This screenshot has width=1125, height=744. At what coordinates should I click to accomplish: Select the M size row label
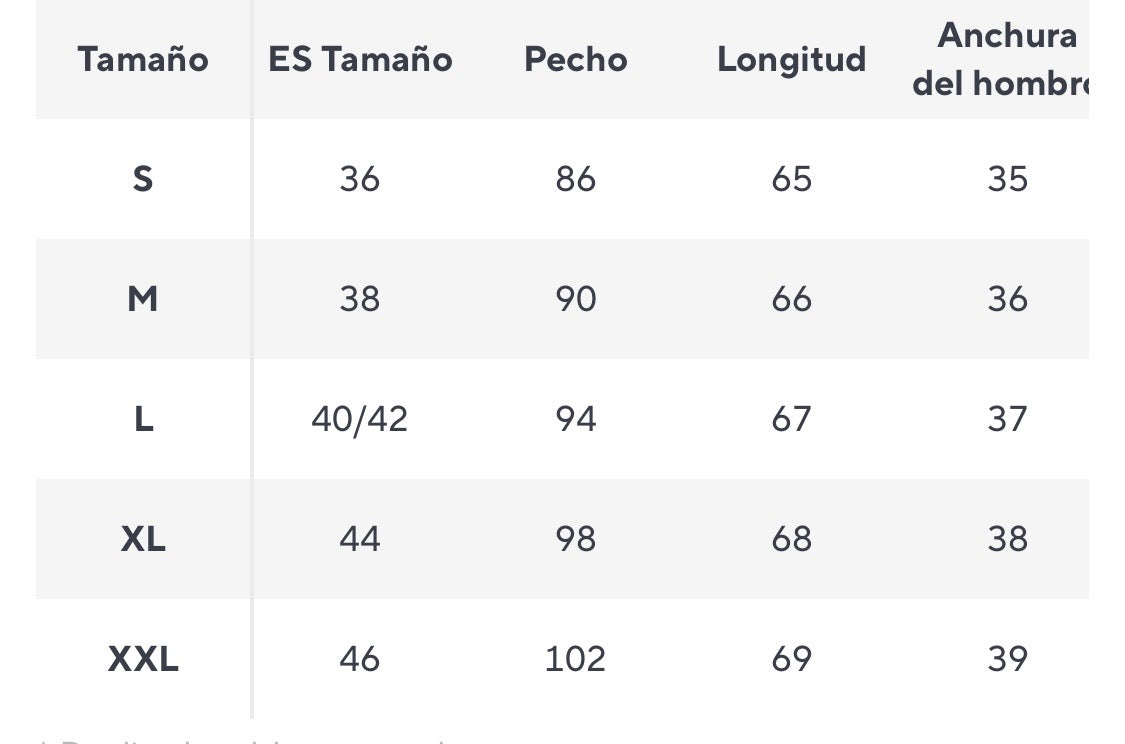point(143,299)
